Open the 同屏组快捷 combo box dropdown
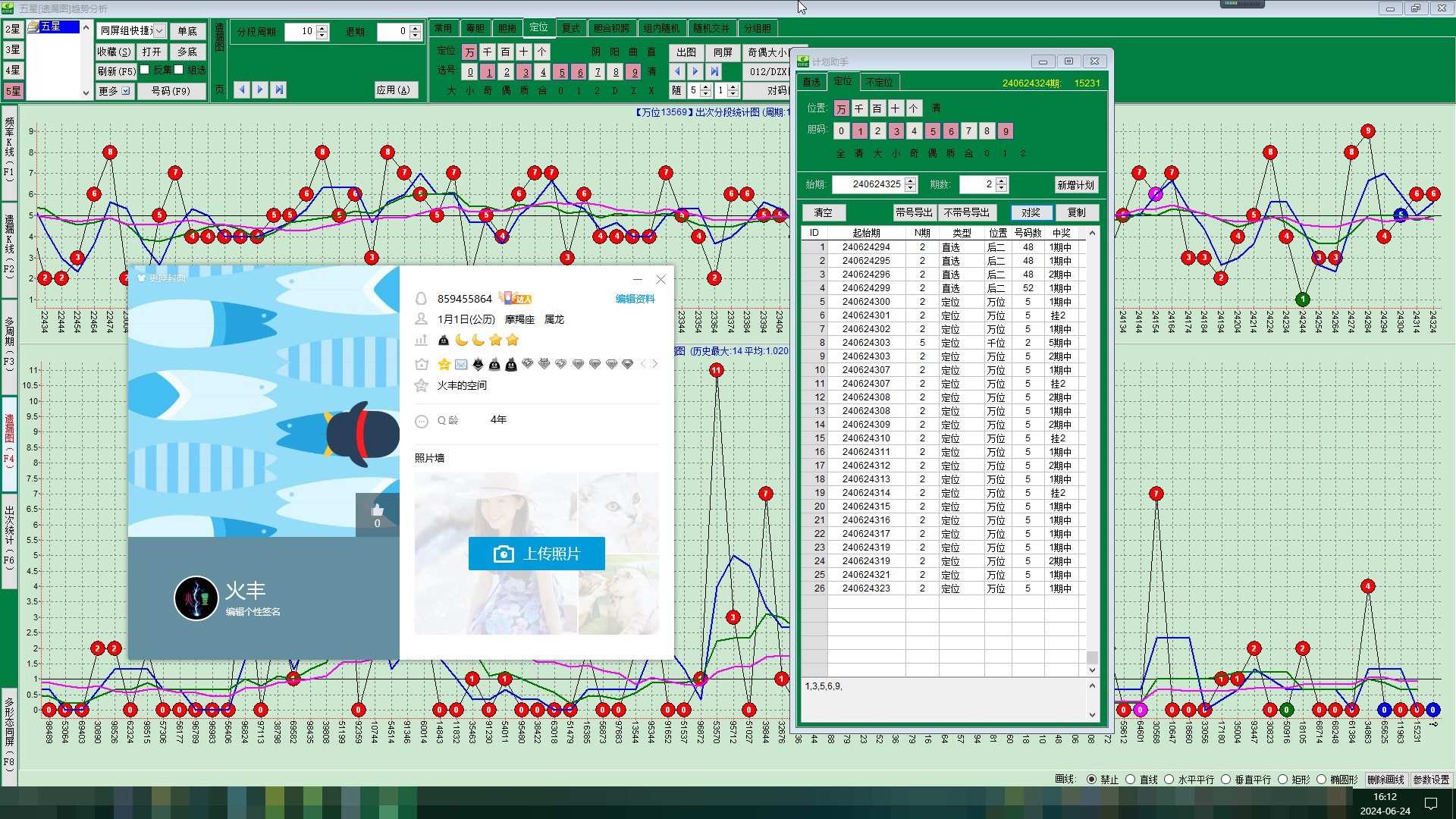This screenshot has height=819, width=1456. 159,31
